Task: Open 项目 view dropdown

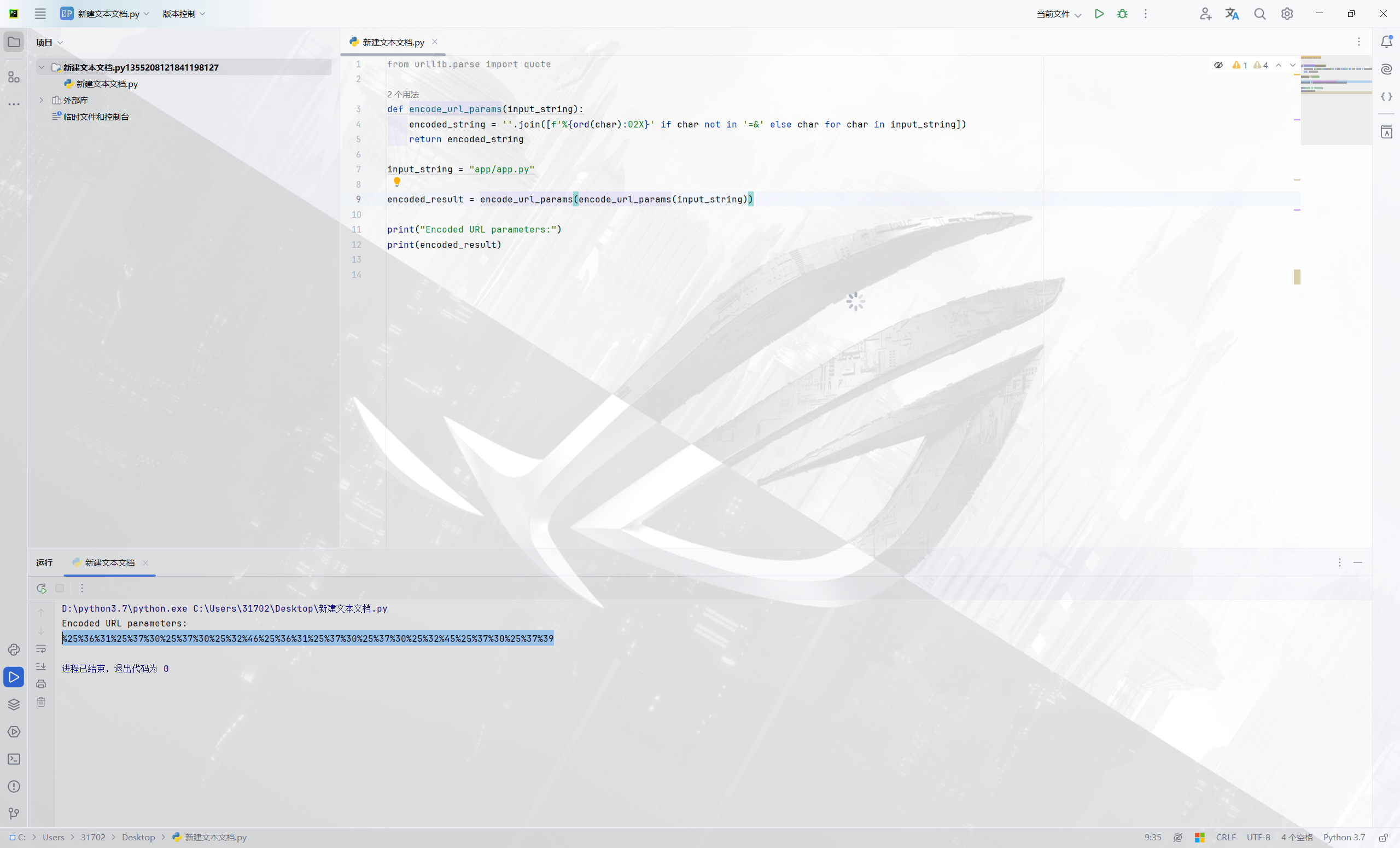Action: click(49, 42)
